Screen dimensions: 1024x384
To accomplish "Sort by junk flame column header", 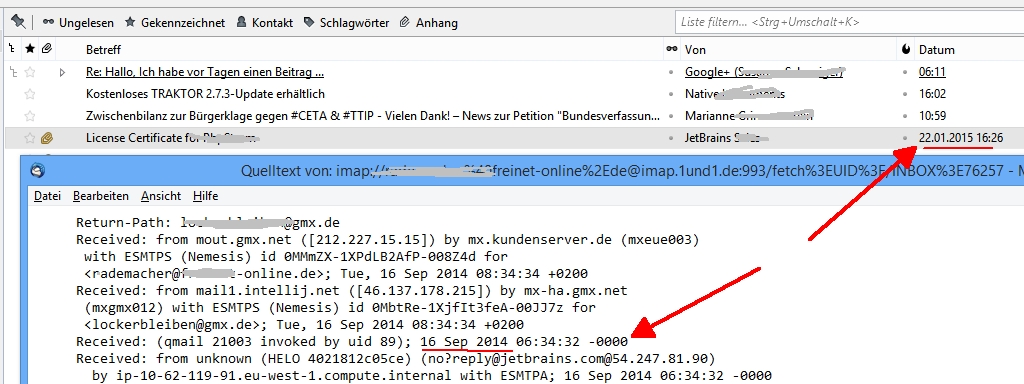I will 905,50.
